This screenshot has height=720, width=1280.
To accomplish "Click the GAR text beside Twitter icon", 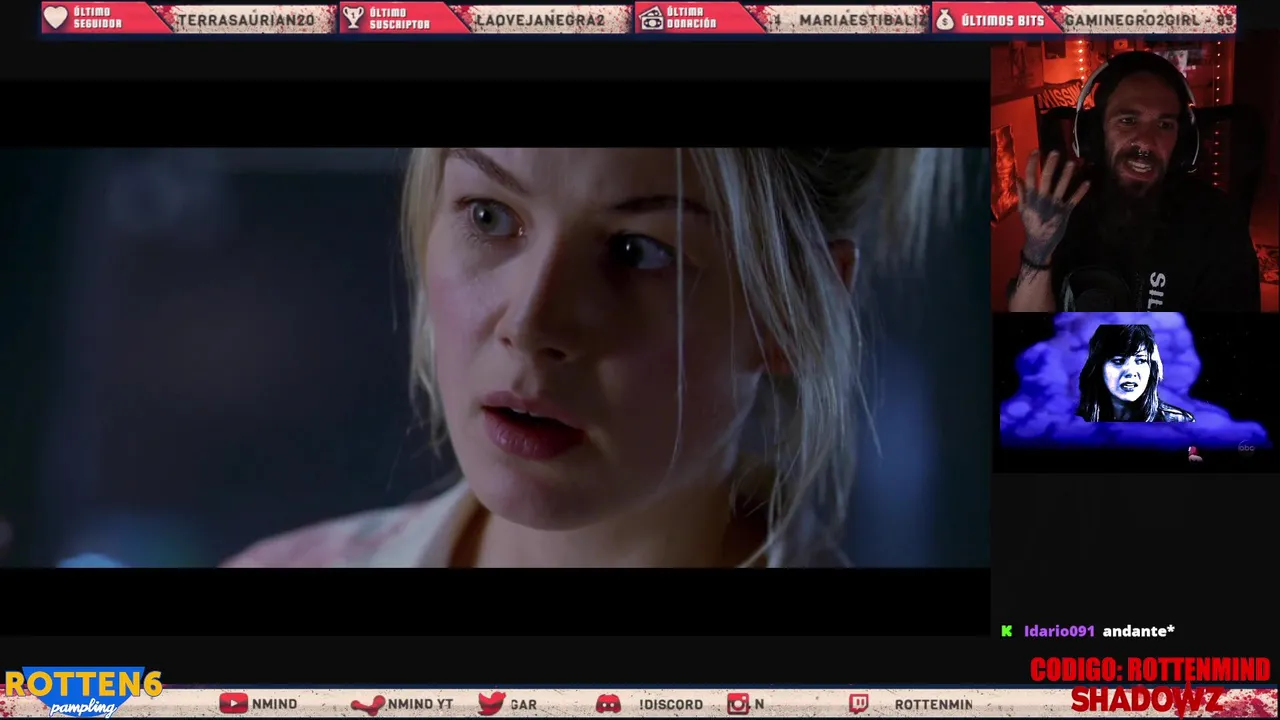I will coord(523,705).
